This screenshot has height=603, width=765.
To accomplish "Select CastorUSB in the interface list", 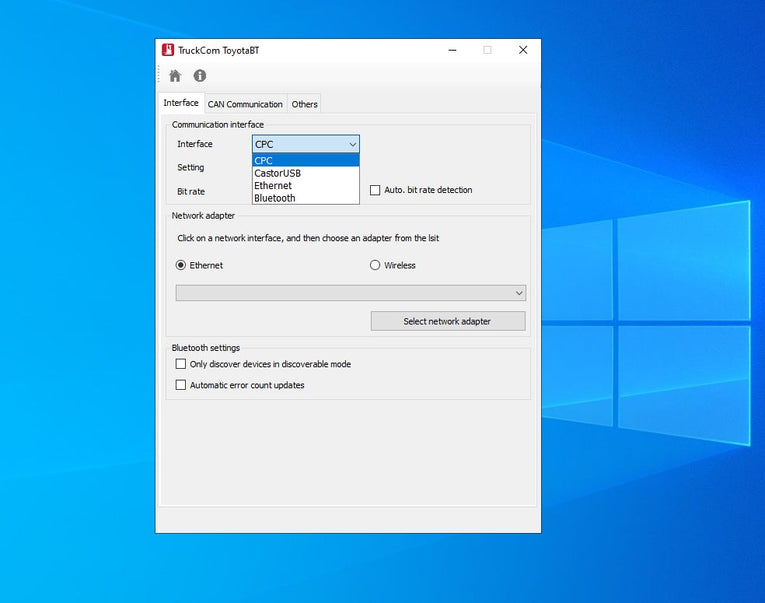I will [x=305, y=173].
